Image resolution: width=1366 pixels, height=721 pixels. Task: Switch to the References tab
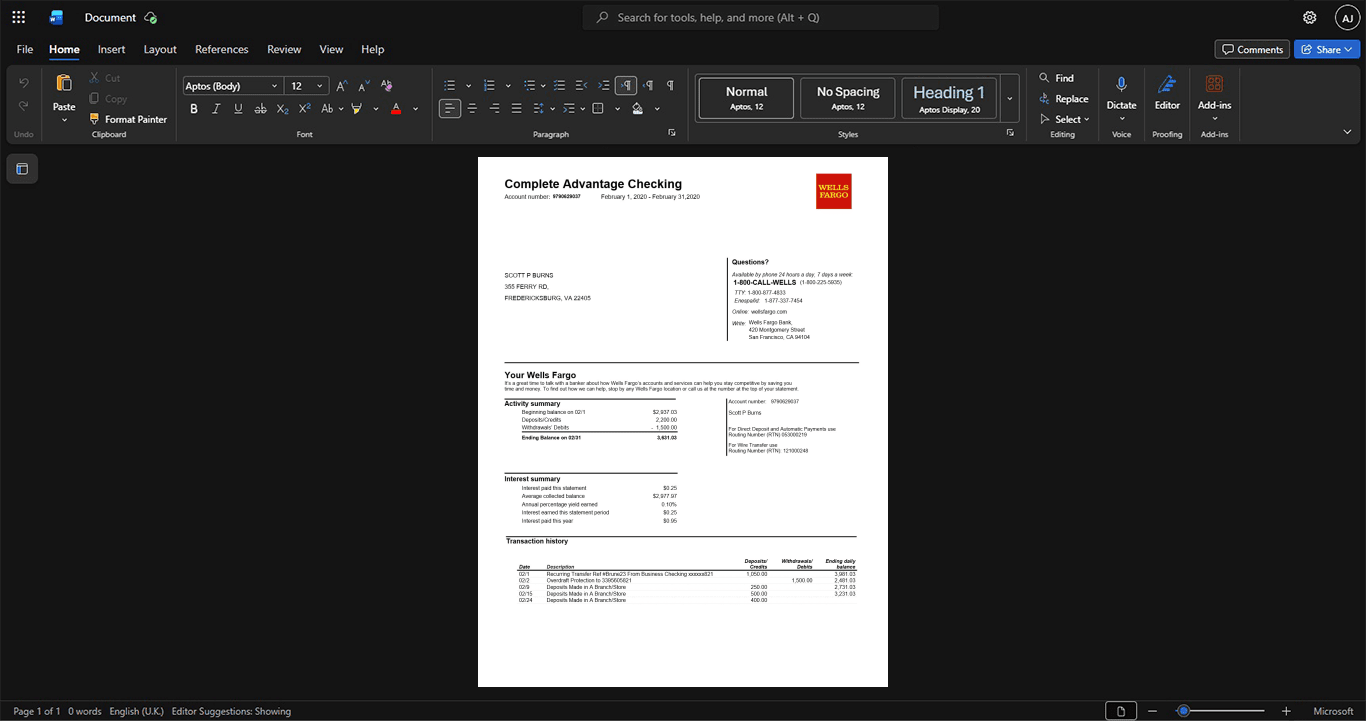click(x=222, y=49)
